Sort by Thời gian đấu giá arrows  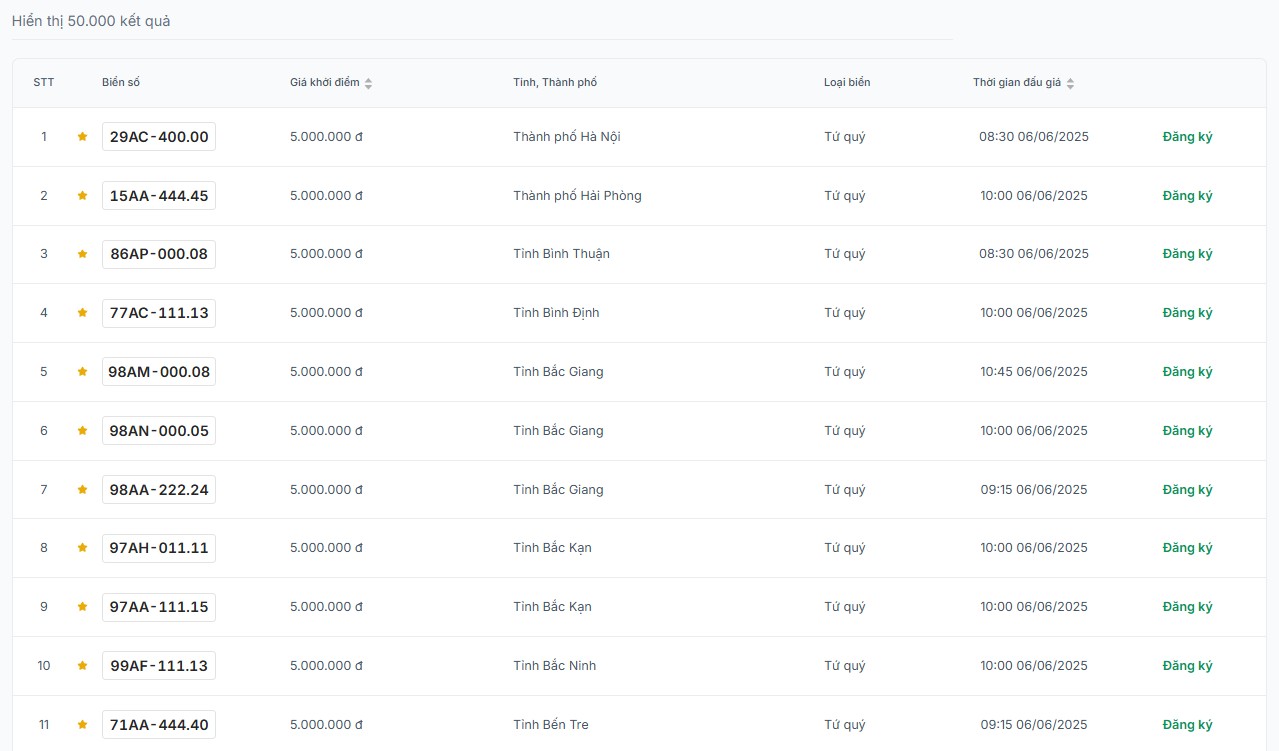(1070, 83)
